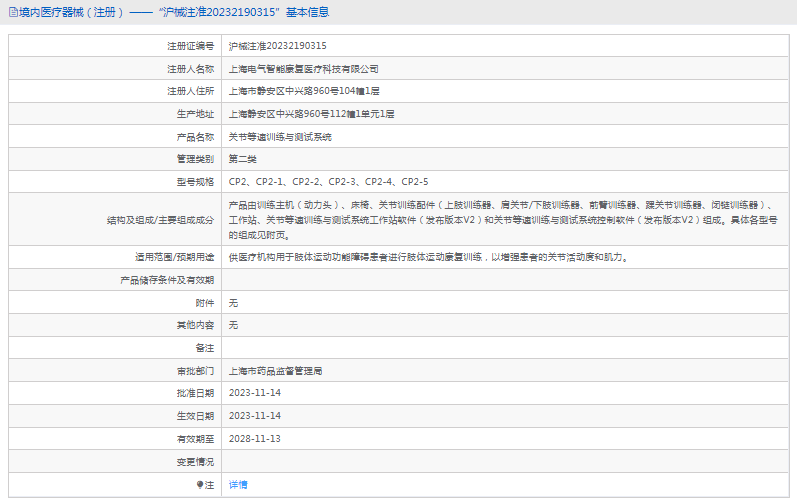Select approving authority 上海市药品监督管理局
The image size is (797, 503).
pos(275,371)
